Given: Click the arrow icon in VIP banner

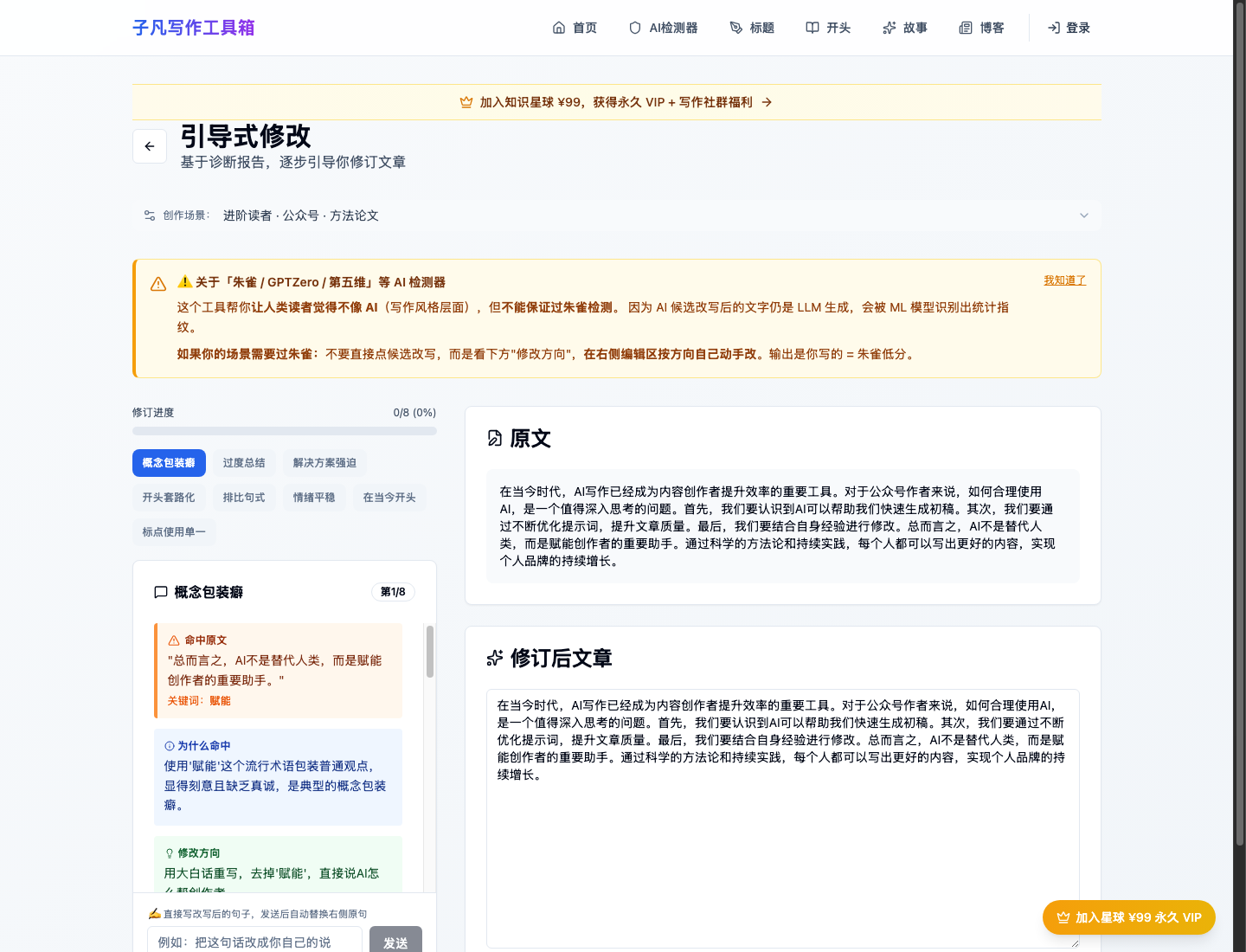Looking at the screenshot, I should coord(767,102).
